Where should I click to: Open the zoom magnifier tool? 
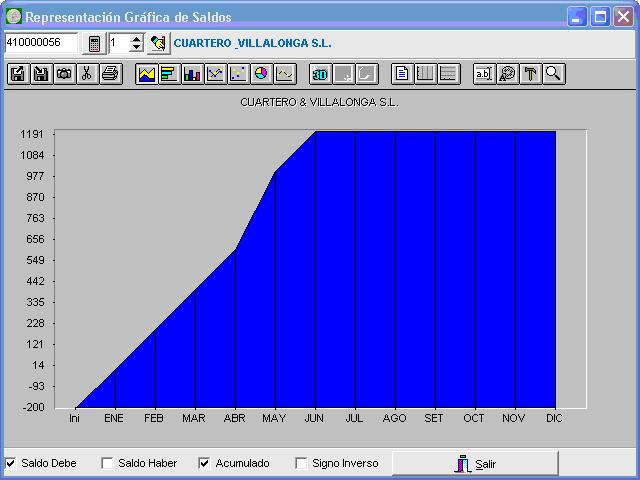click(x=552, y=74)
